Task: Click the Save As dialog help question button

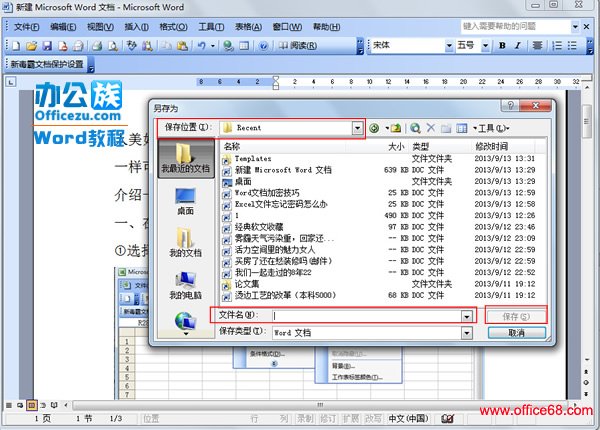Action: pos(510,106)
